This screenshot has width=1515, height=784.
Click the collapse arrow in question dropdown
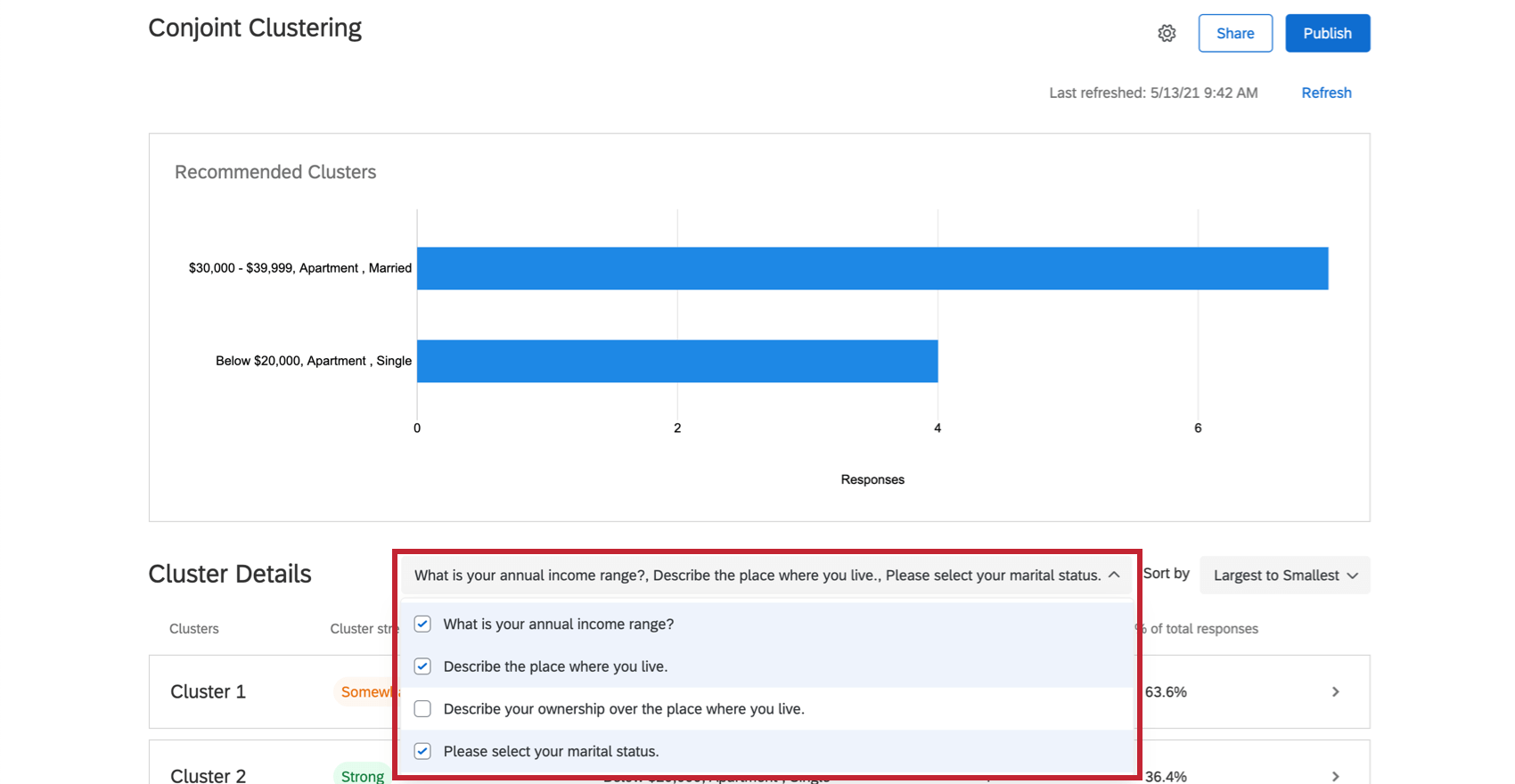pos(1114,576)
